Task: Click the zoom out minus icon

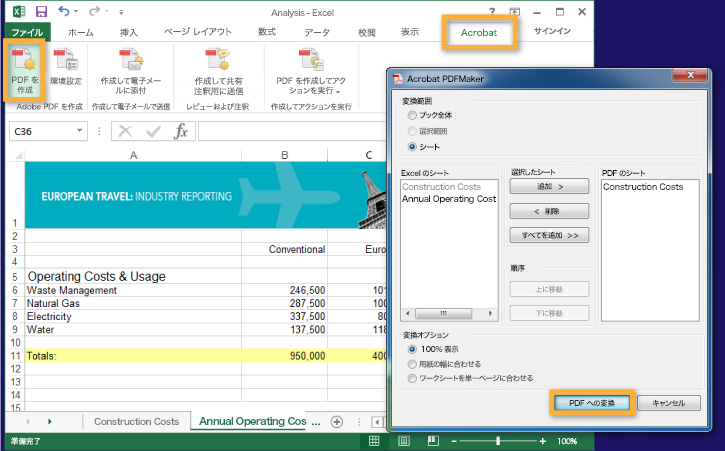Action: [x=454, y=441]
